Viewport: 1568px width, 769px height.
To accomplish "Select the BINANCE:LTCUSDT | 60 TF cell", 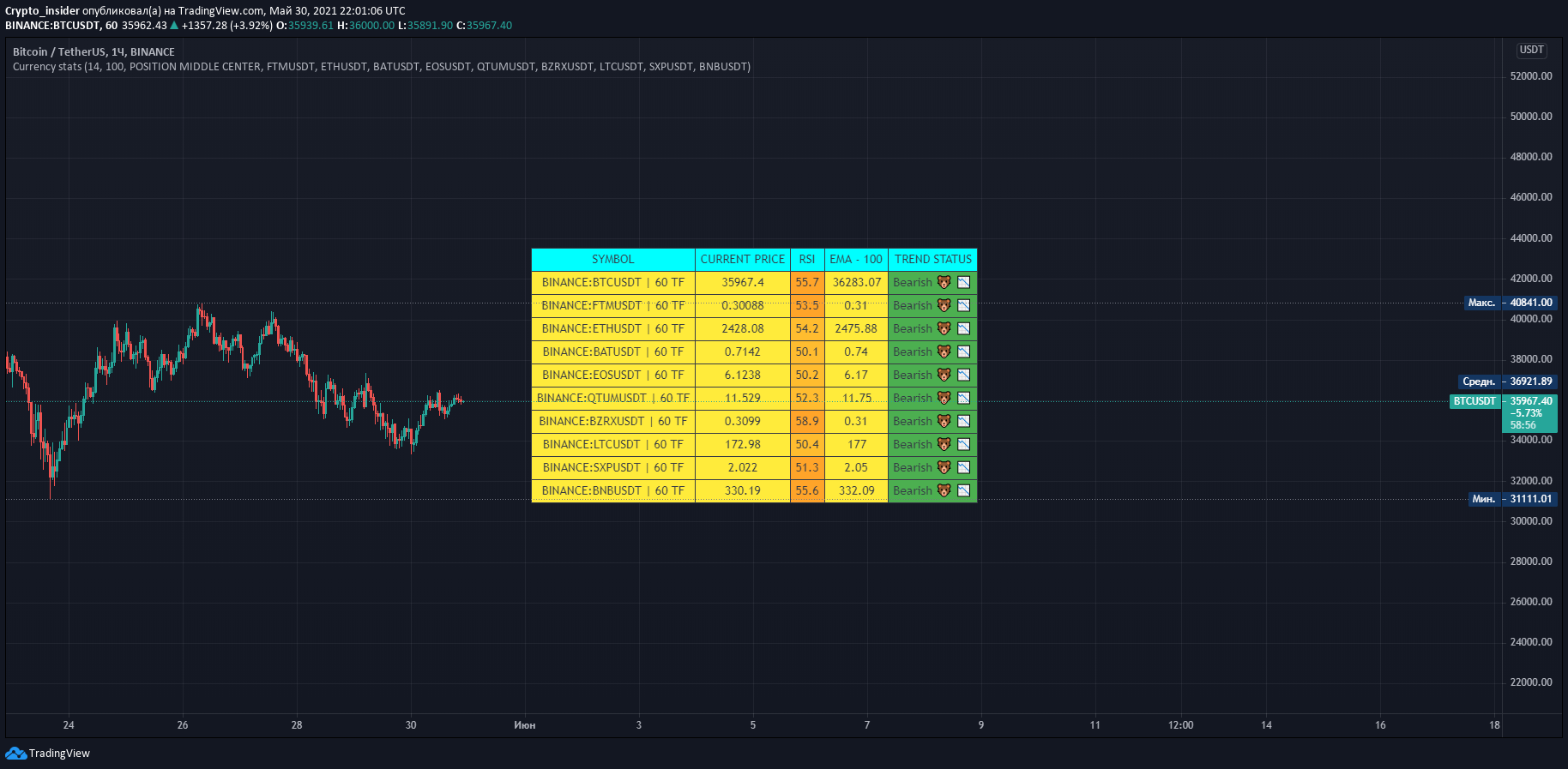I will pos(613,444).
